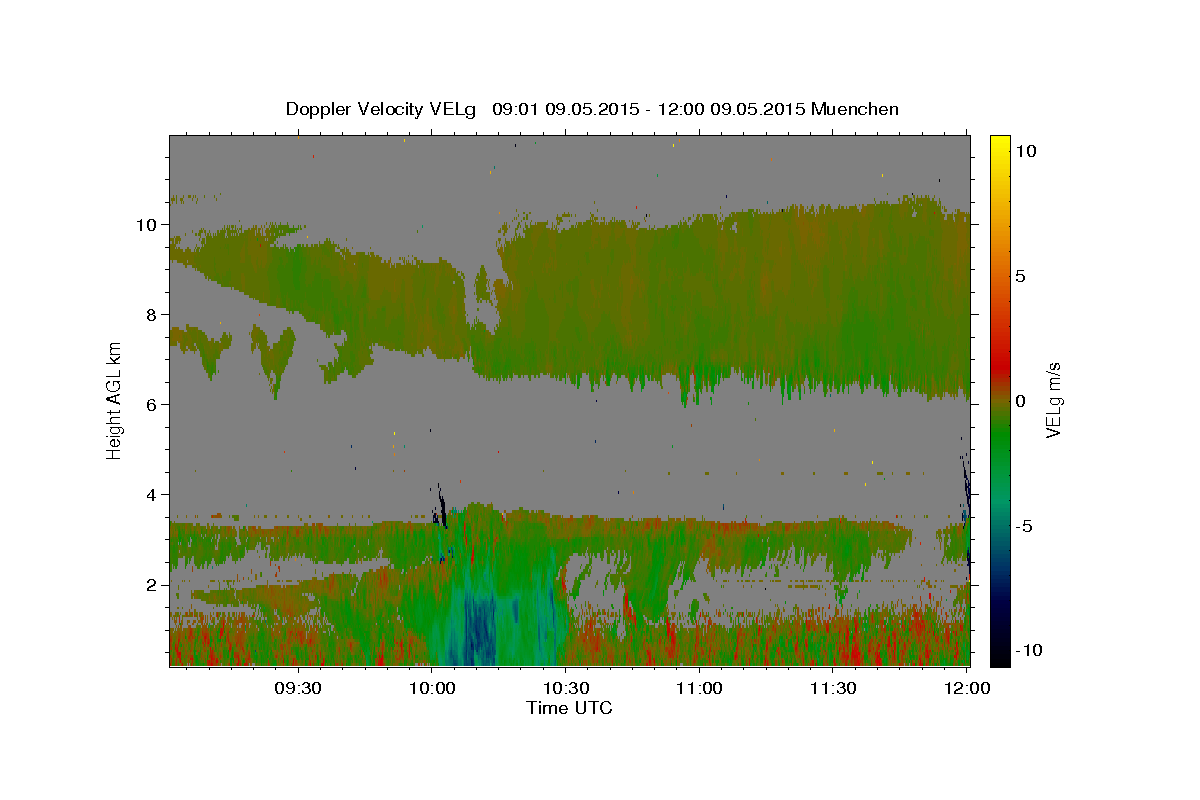The height and width of the screenshot is (800, 1200).
Task: Click the height axis label 6
Action: (154, 405)
